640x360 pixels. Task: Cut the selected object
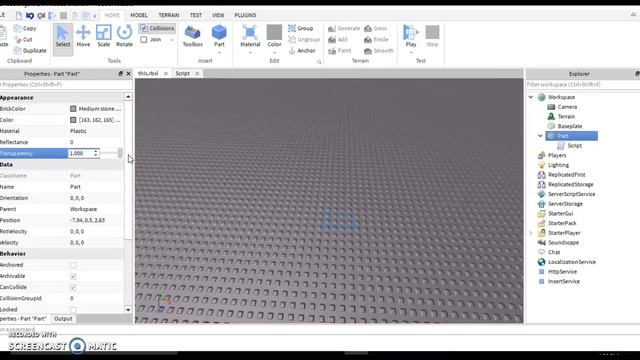pos(23,40)
